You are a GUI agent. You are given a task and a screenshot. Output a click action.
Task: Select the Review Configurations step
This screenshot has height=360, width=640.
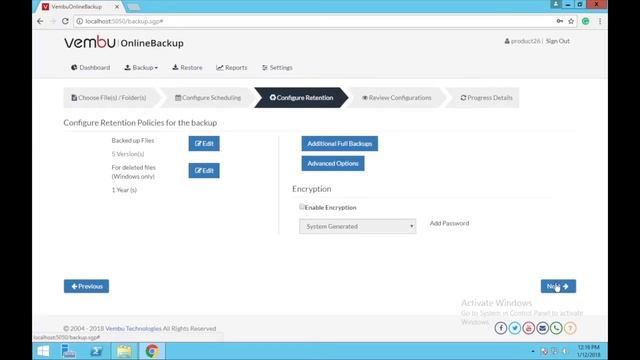[396, 98]
